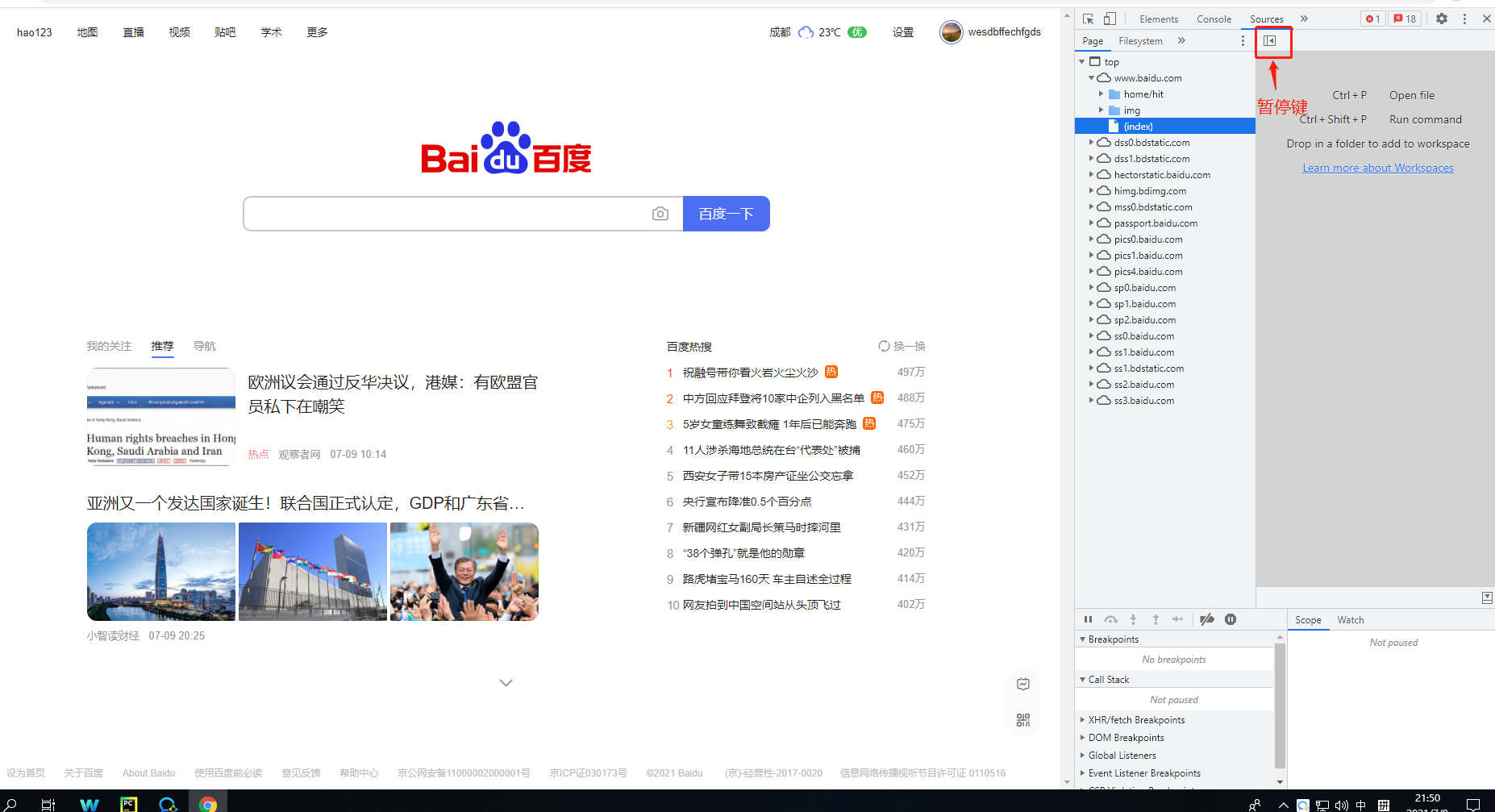Open the Filesystem navigator tab
The height and width of the screenshot is (812, 1495).
(x=1140, y=40)
